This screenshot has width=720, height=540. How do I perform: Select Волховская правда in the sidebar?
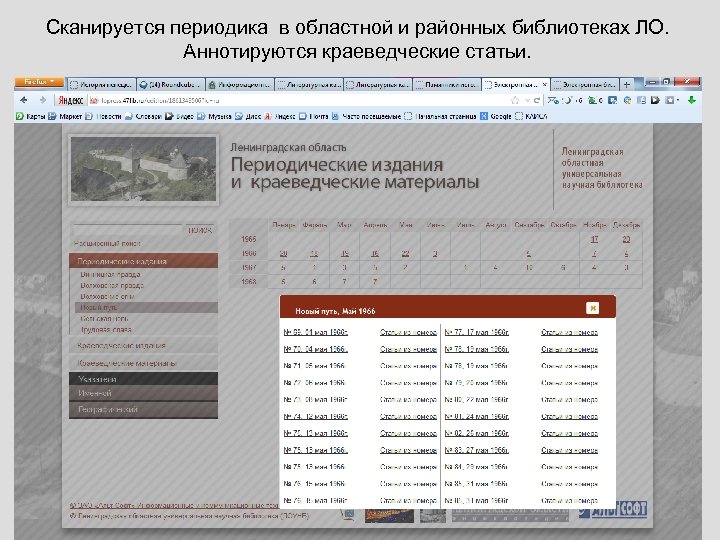tap(112, 285)
